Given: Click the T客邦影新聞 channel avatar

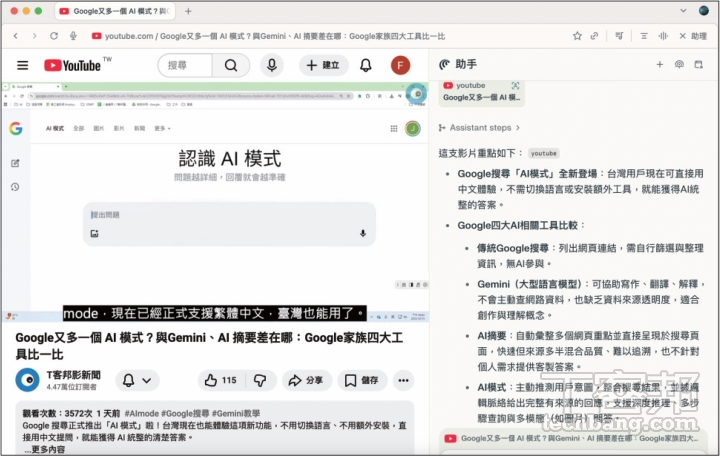Looking at the screenshot, I should [28, 380].
